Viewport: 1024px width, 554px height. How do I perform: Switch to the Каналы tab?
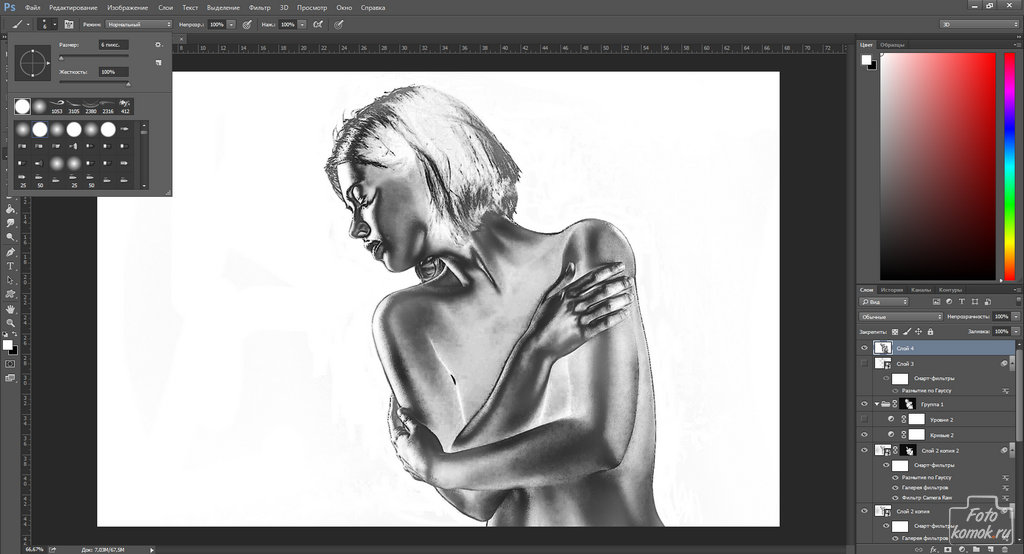(x=920, y=290)
